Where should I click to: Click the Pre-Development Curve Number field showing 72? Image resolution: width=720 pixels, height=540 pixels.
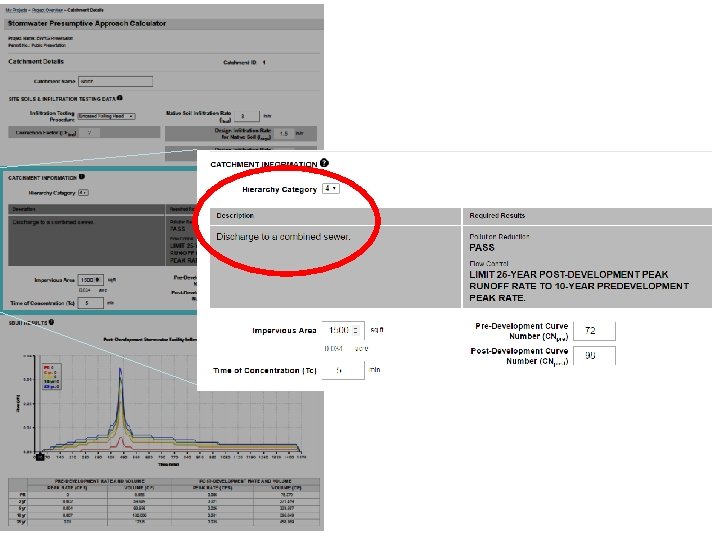(594, 330)
